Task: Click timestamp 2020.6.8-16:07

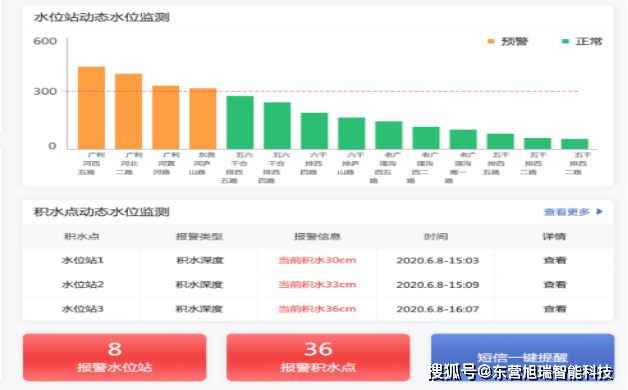Action: pos(438,309)
